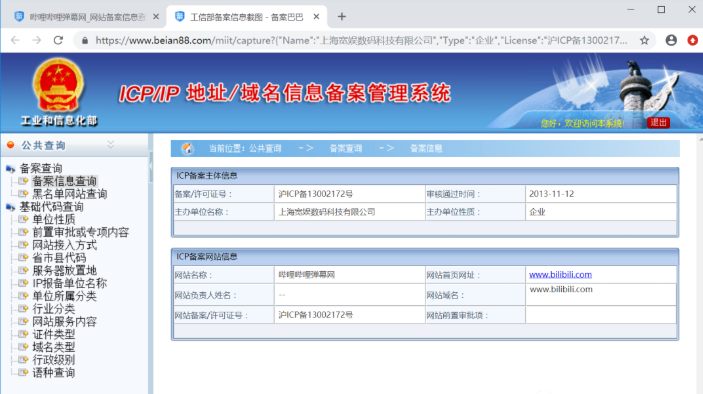This screenshot has width=703, height=394.
Task: Select 服务器放置地 in the tree
Action: point(64,270)
